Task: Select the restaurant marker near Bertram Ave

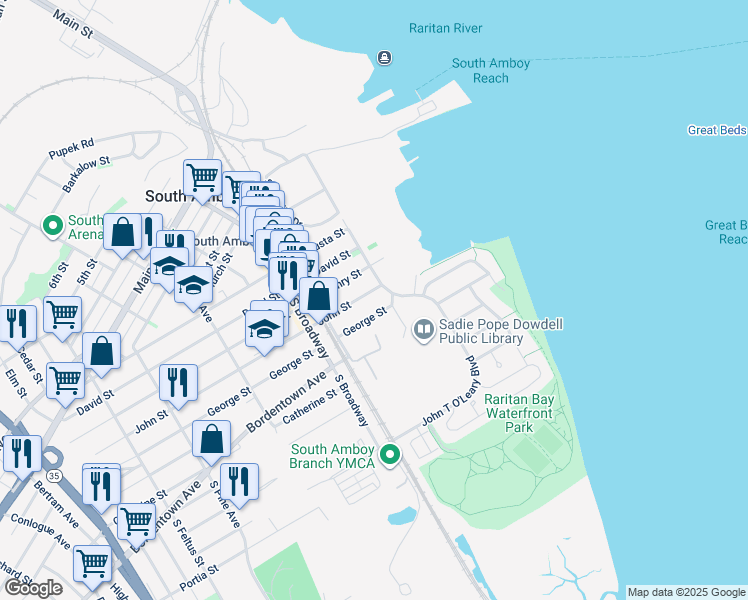Action: (x=20, y=453)
